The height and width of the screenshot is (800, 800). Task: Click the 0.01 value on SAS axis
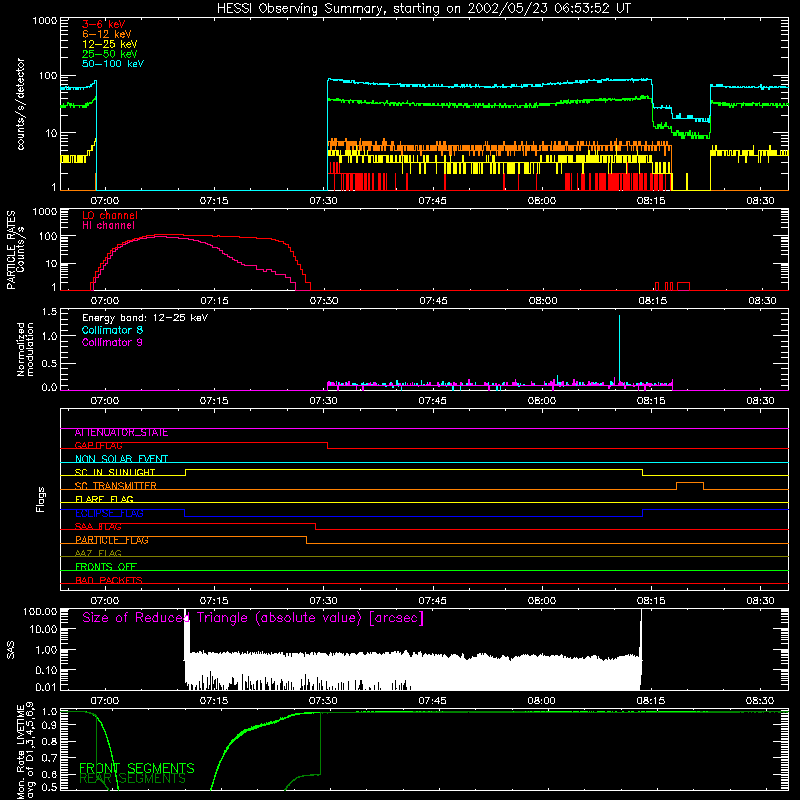(x=46, y=687)
